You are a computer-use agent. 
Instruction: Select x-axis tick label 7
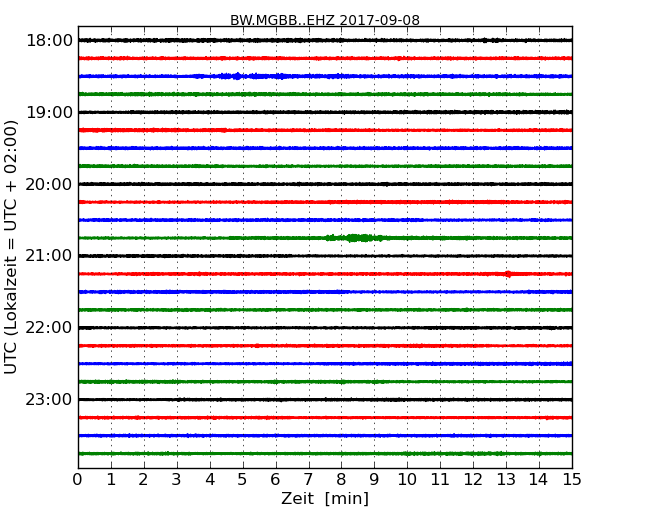[x=308, y=479]
